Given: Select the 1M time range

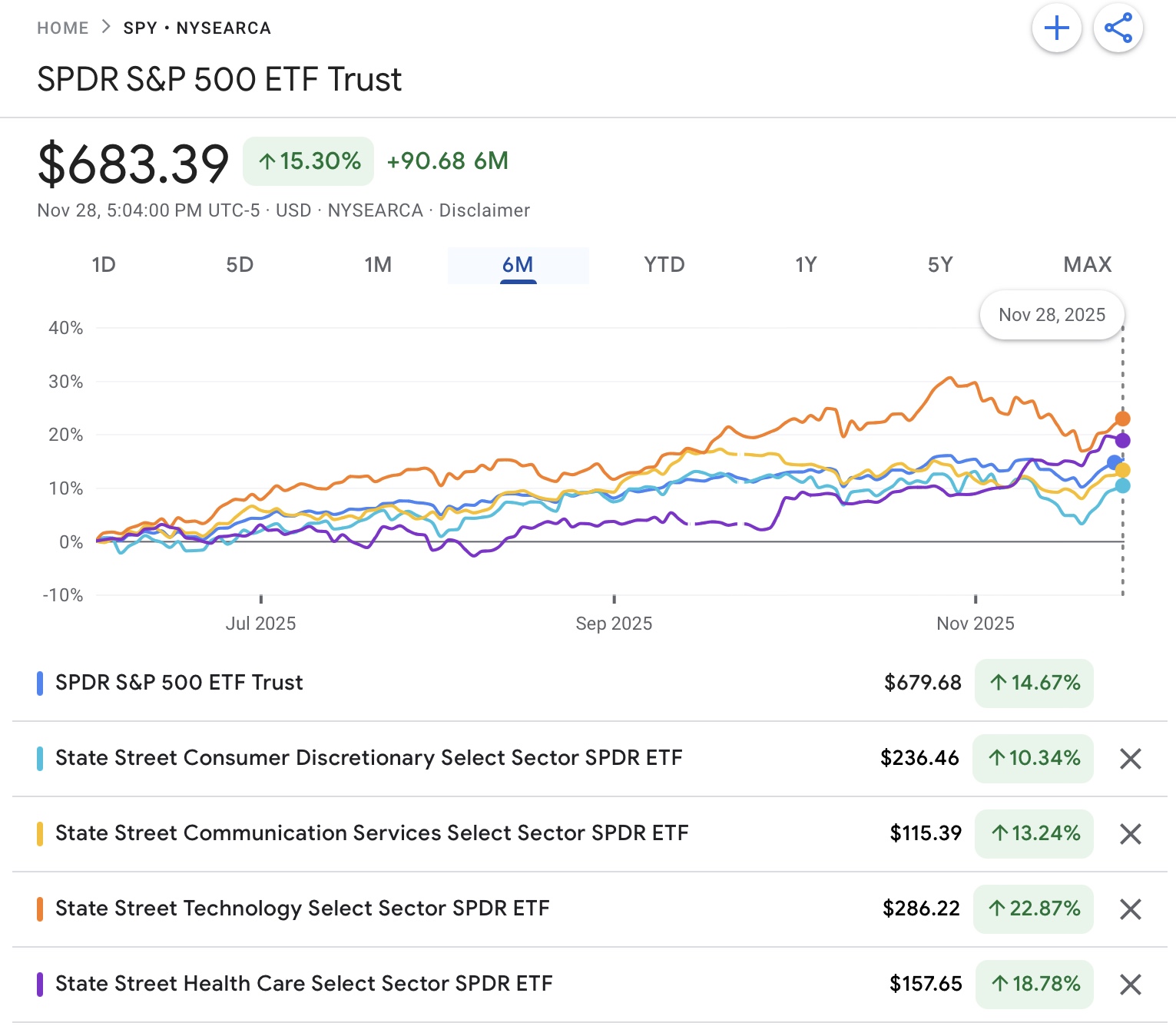Looking at the screenshot, I should tap(378, 265).
